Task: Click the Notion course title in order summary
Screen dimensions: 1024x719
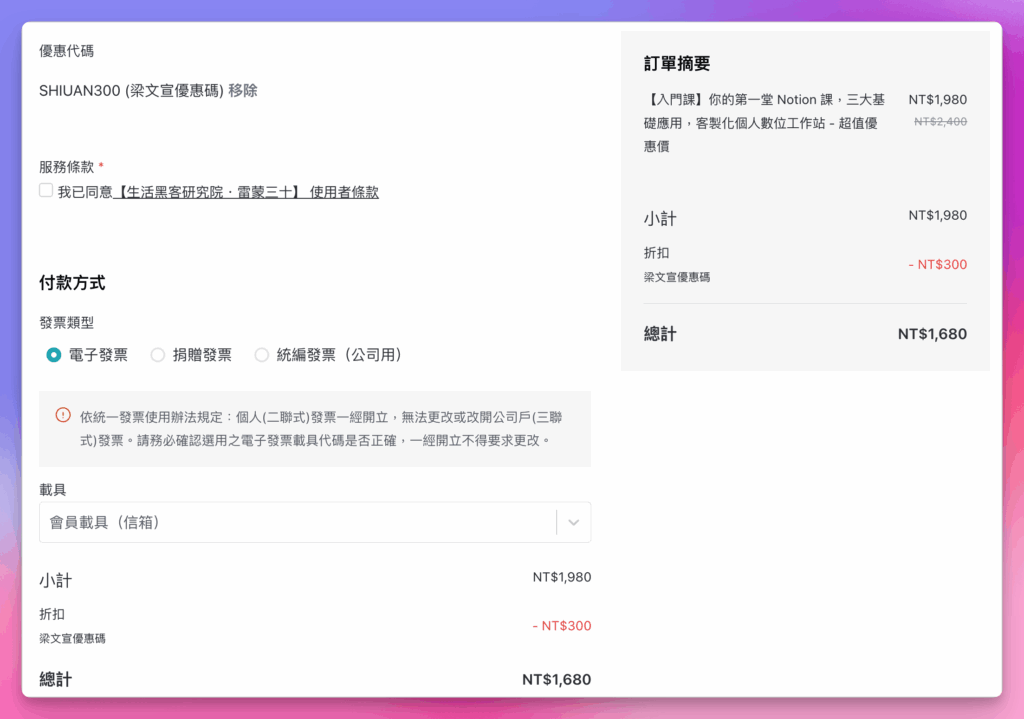Action: point(766,123)
